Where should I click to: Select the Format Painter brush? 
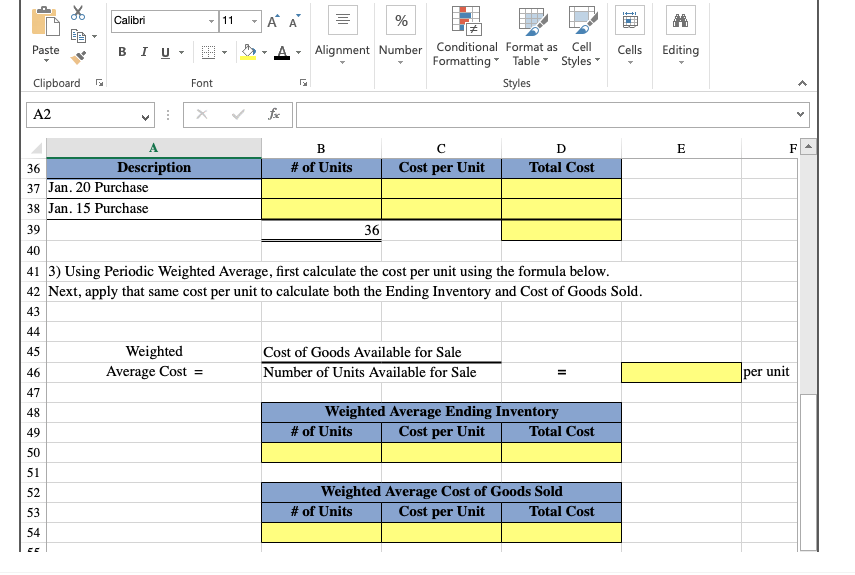79,57
